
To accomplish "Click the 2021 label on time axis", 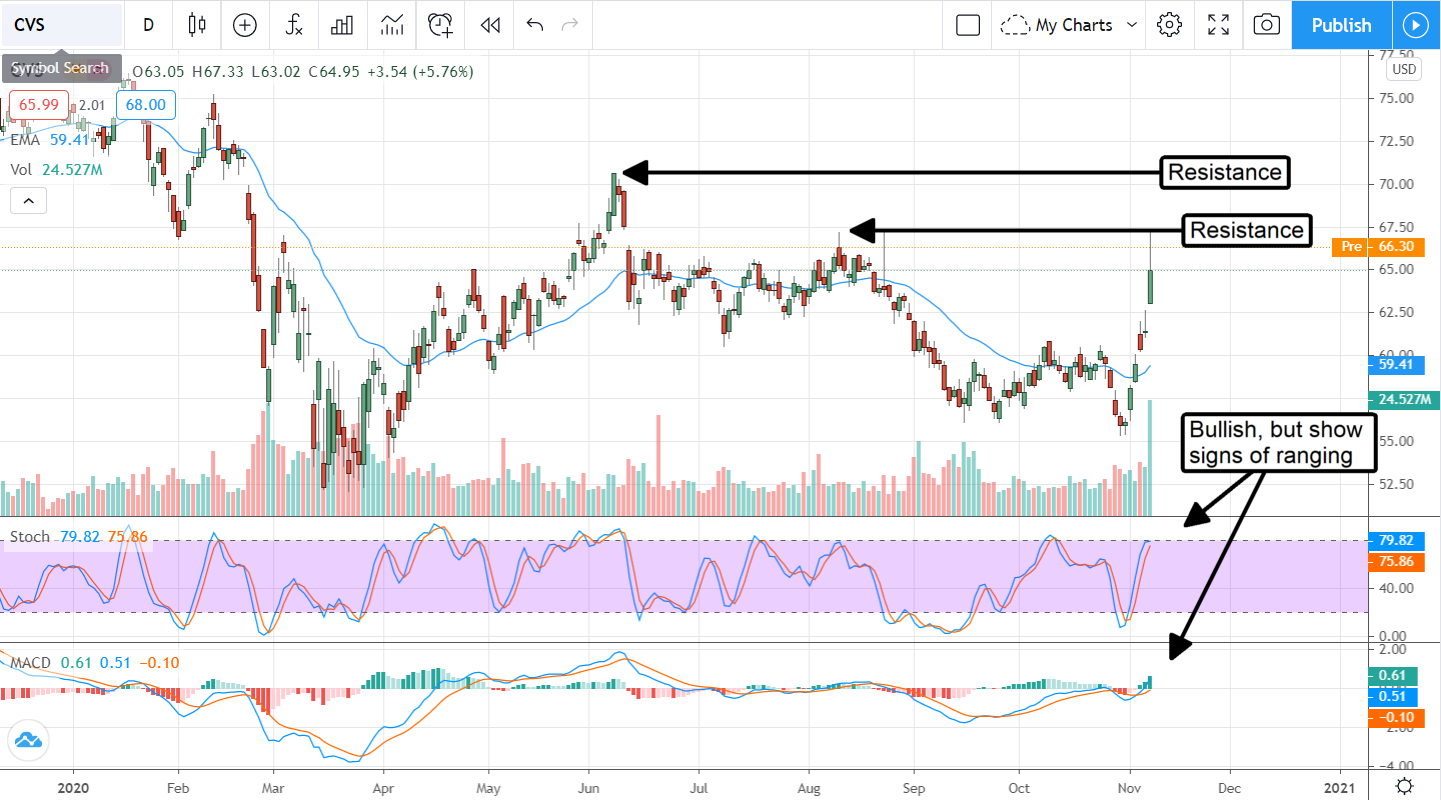I will 1340,786.
